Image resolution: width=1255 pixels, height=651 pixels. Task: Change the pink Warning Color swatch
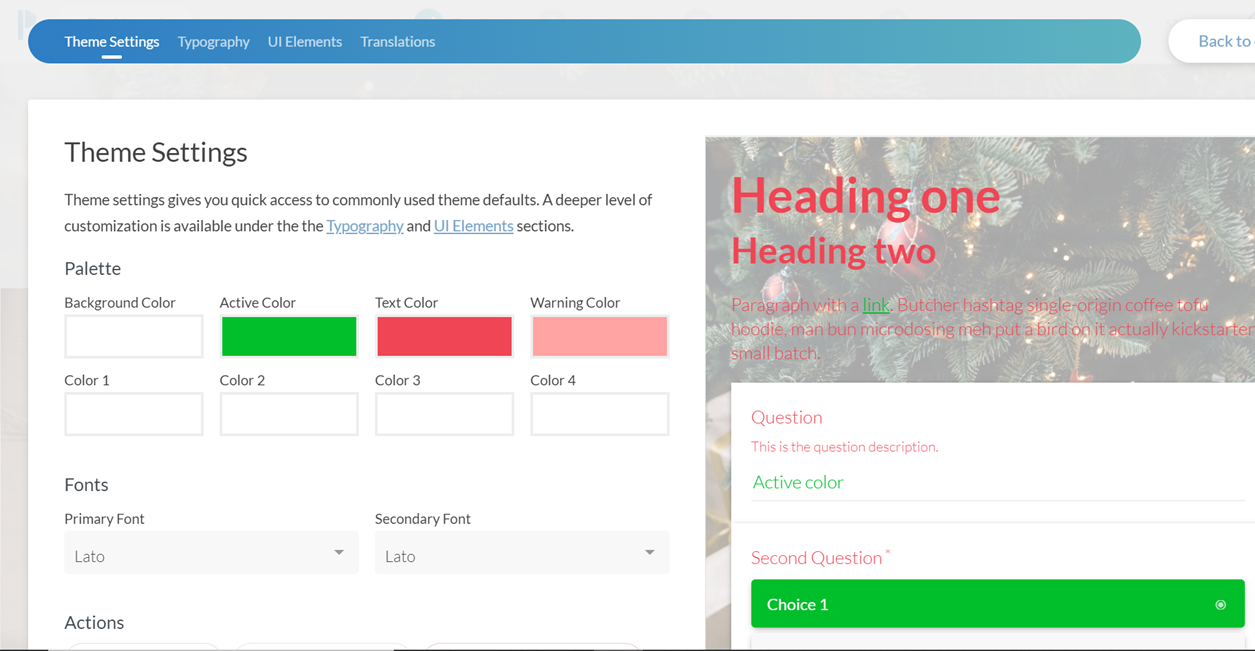coord(599,337)
